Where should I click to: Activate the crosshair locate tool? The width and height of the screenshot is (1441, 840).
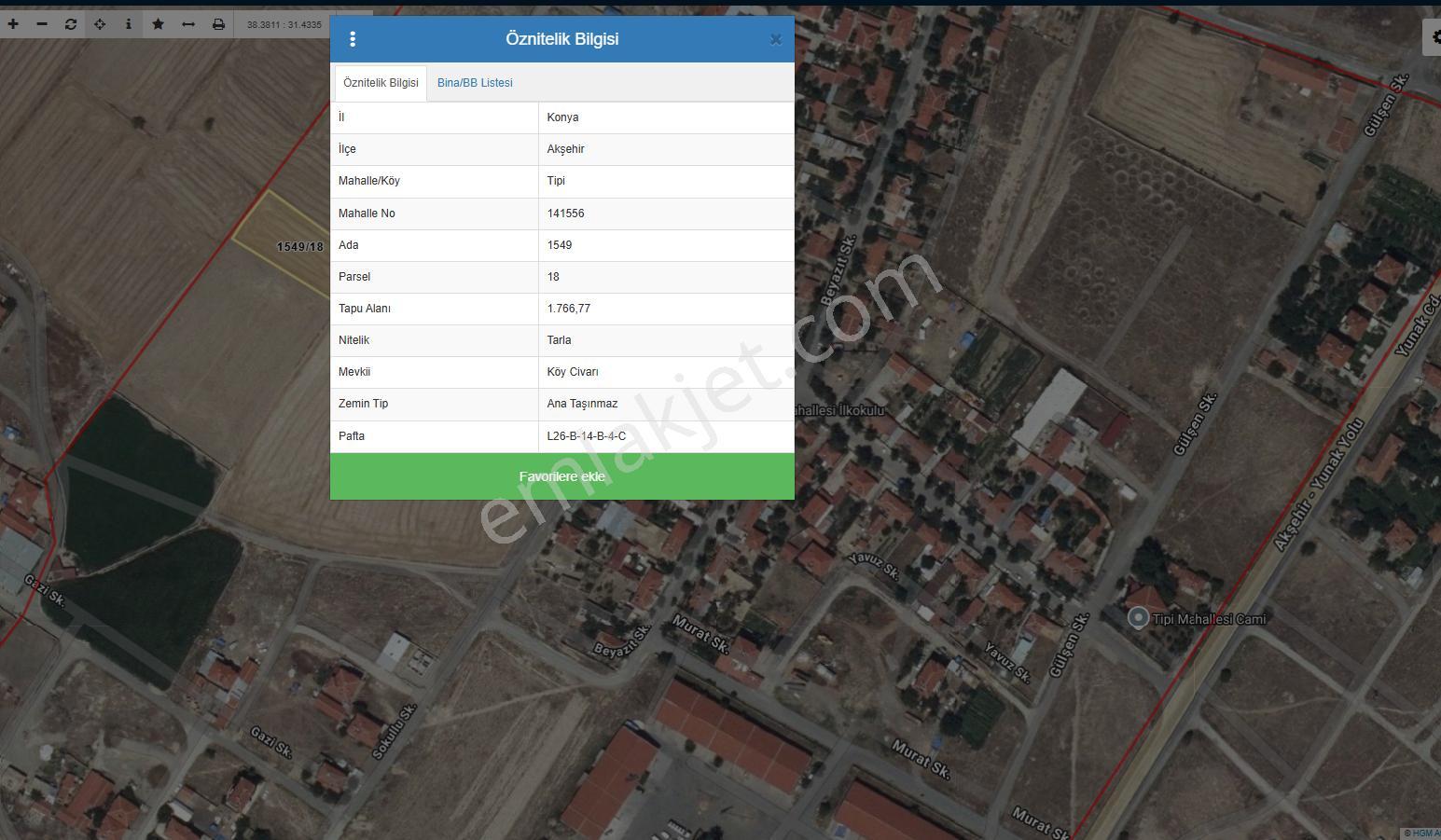click(100, 24)
